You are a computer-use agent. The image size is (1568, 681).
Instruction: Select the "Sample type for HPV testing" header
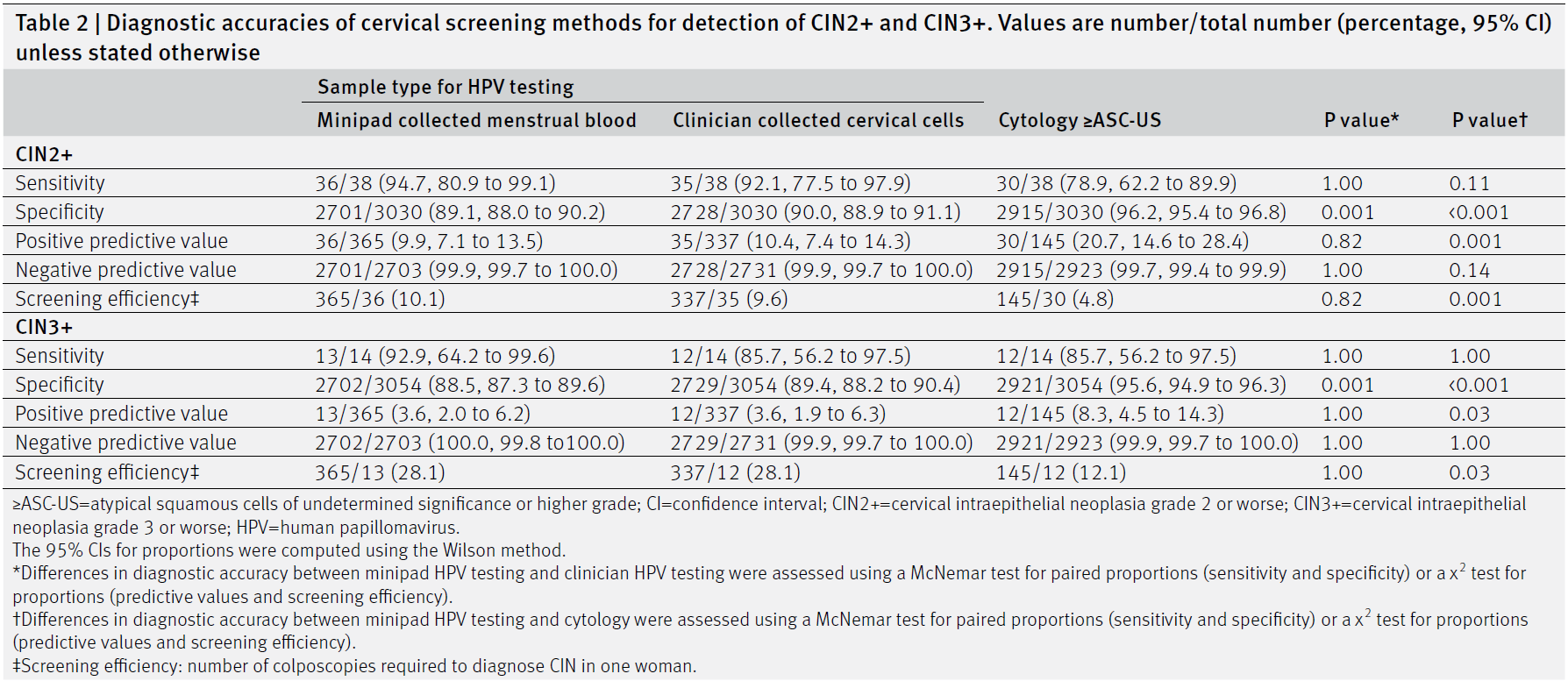[x=445, y=87]
